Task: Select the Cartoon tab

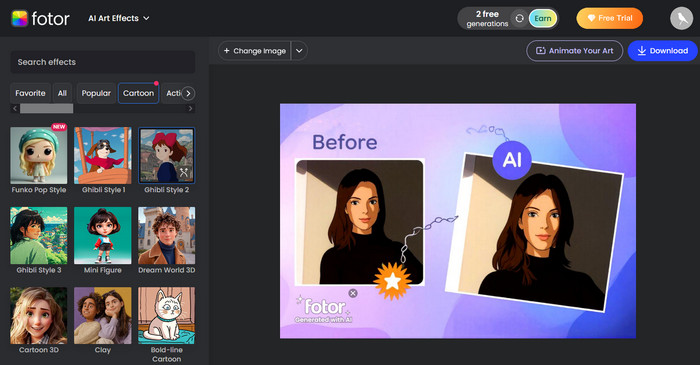Action: click(x=138, y=93)
